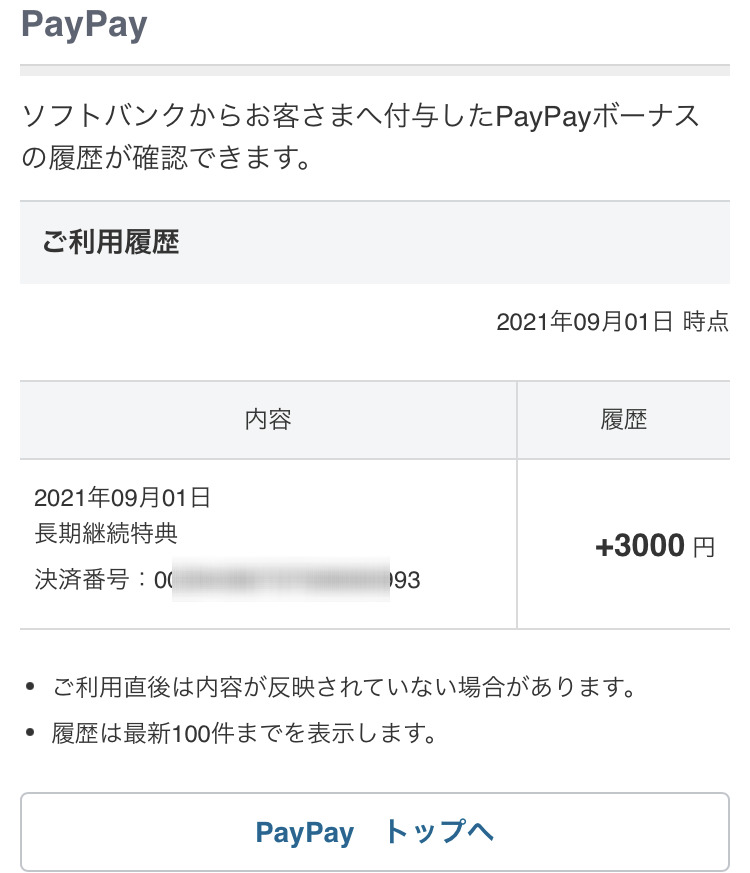This screenshot has width=750, height=873.
Task: Click the 決済番号 label
Action: pyautogui.click(x=84, y=580)
